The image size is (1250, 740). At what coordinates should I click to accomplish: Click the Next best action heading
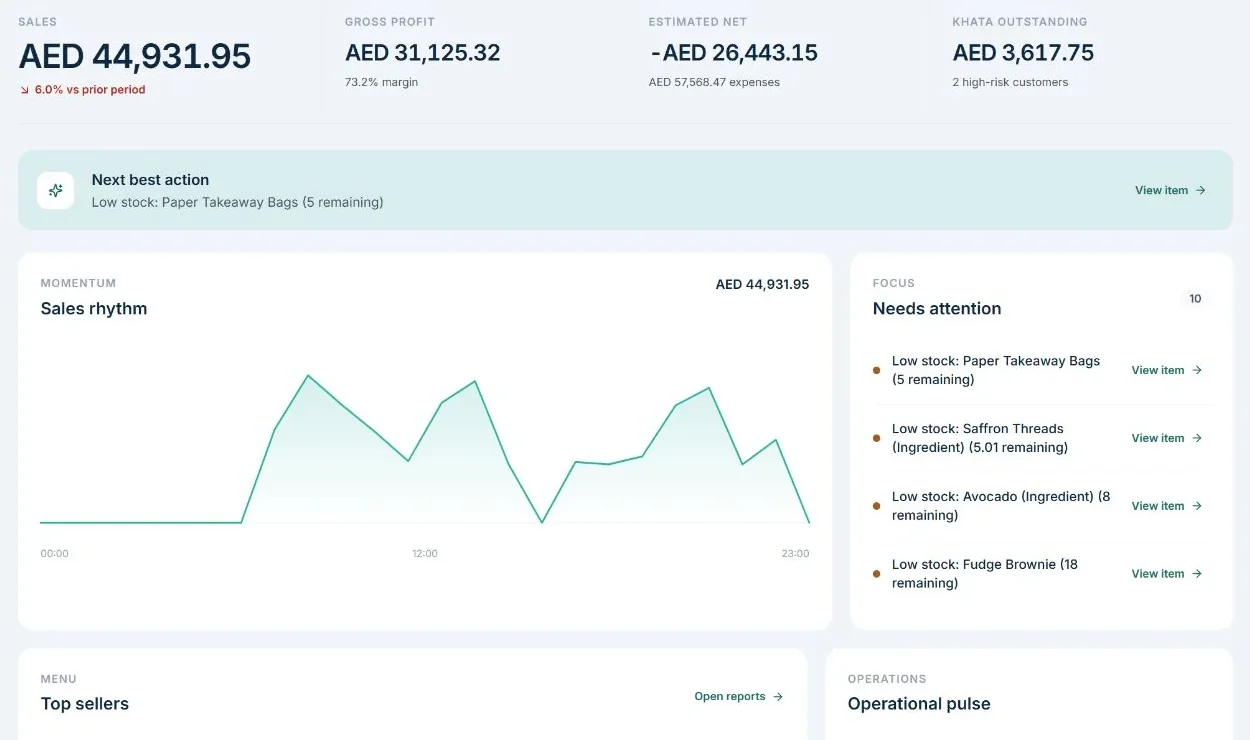150,180
